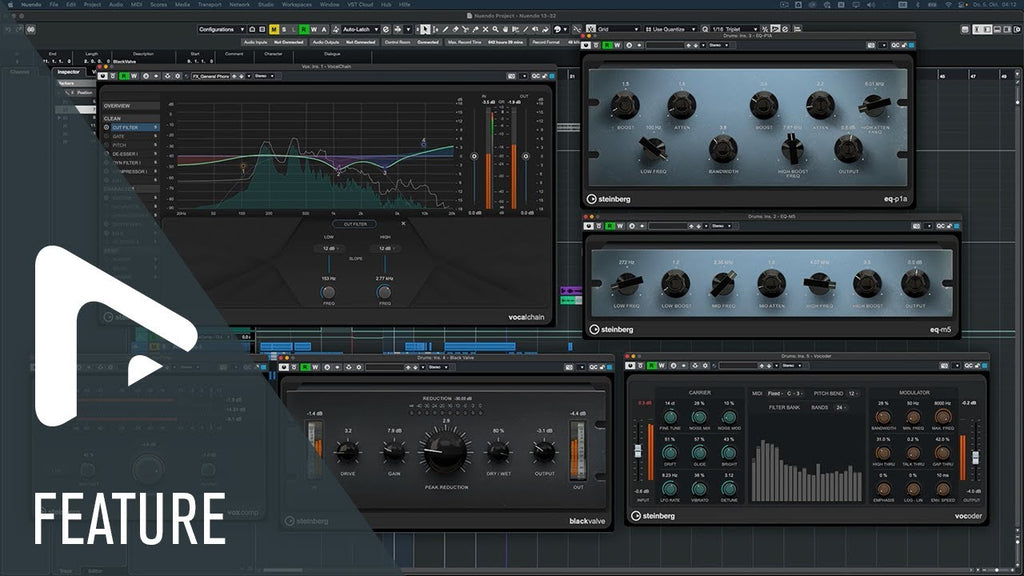Click Vocoder OUTPUT fader handle

pyautogui.click(x=975, y=457)
